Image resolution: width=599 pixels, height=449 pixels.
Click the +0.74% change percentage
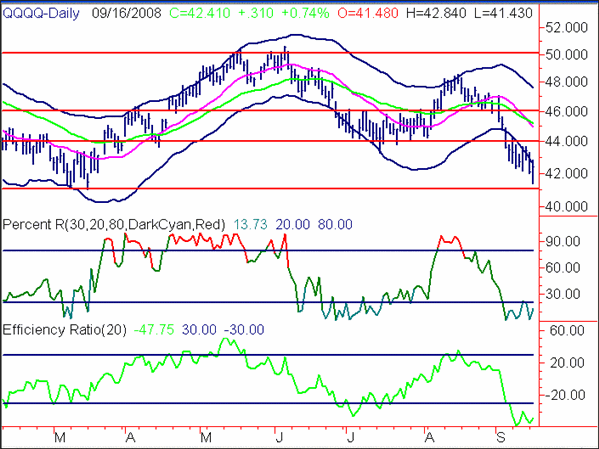pos(305,13)
